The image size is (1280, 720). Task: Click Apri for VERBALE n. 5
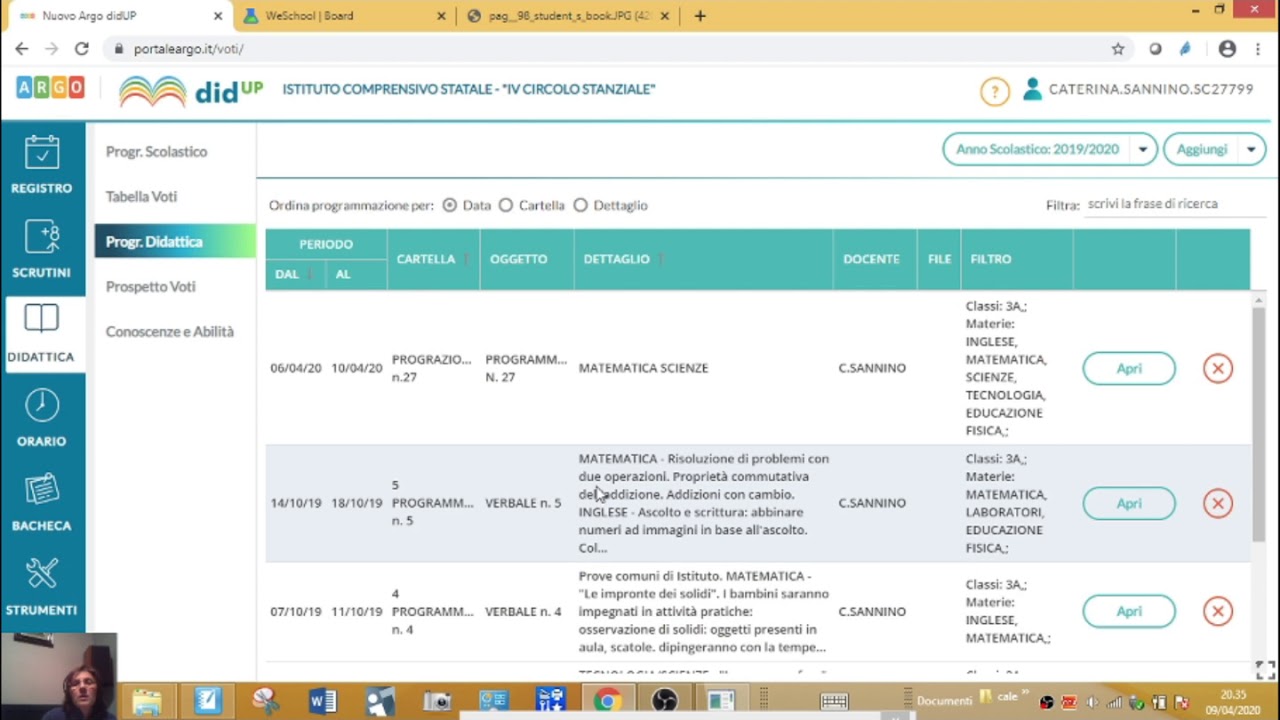coord(1129,503)
